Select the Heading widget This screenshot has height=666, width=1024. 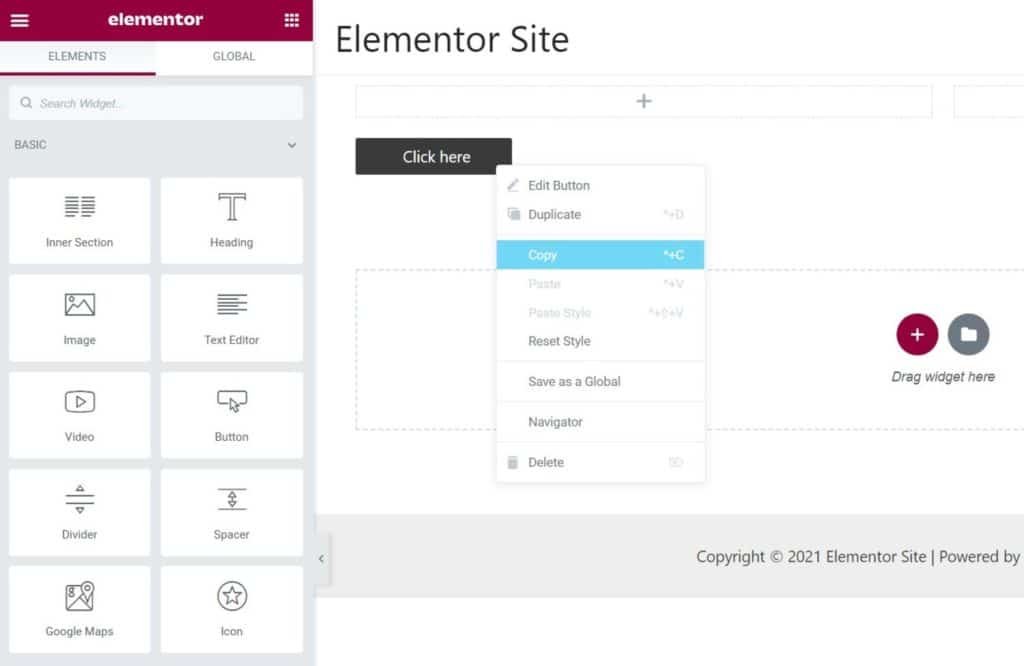point(232,221)
